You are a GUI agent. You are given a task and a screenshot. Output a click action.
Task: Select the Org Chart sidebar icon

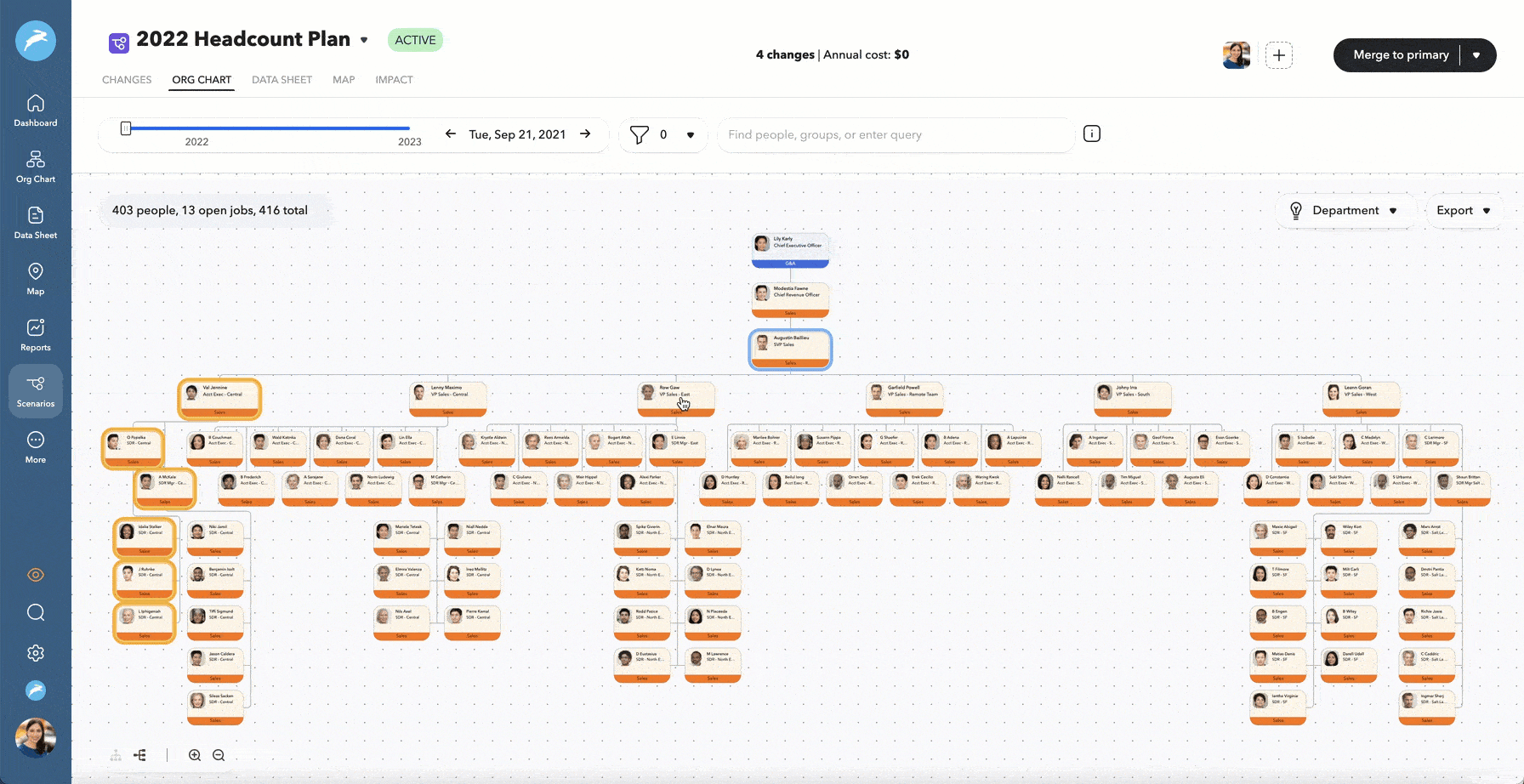point(35,165)
